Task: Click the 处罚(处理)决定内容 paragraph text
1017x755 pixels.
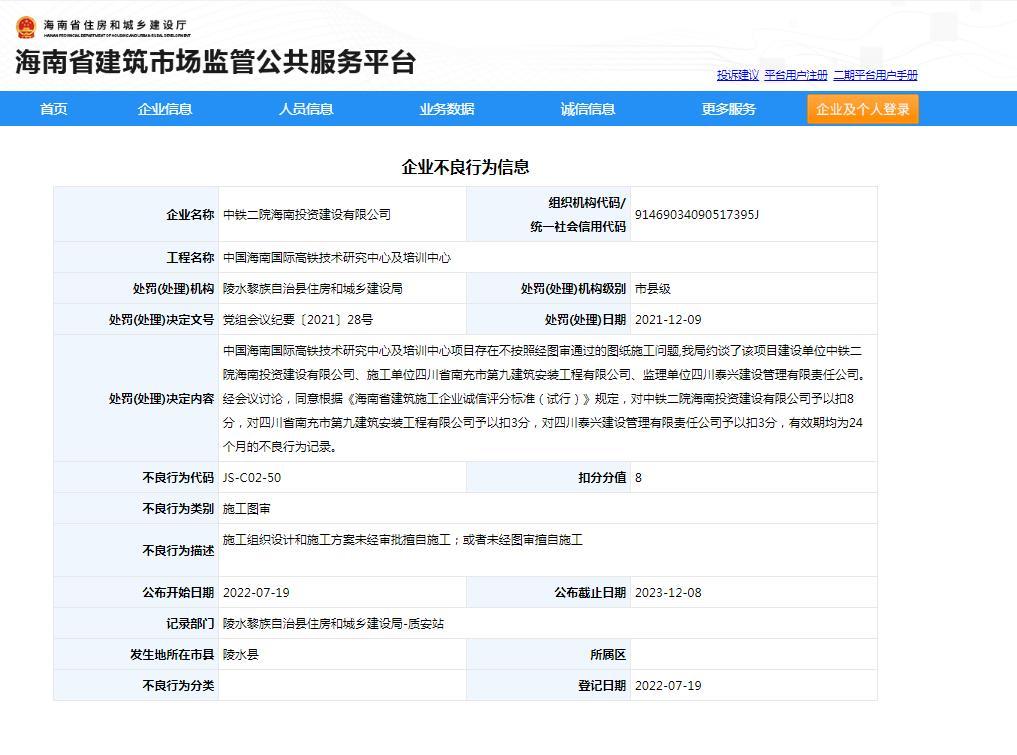Action: point(544,398)
